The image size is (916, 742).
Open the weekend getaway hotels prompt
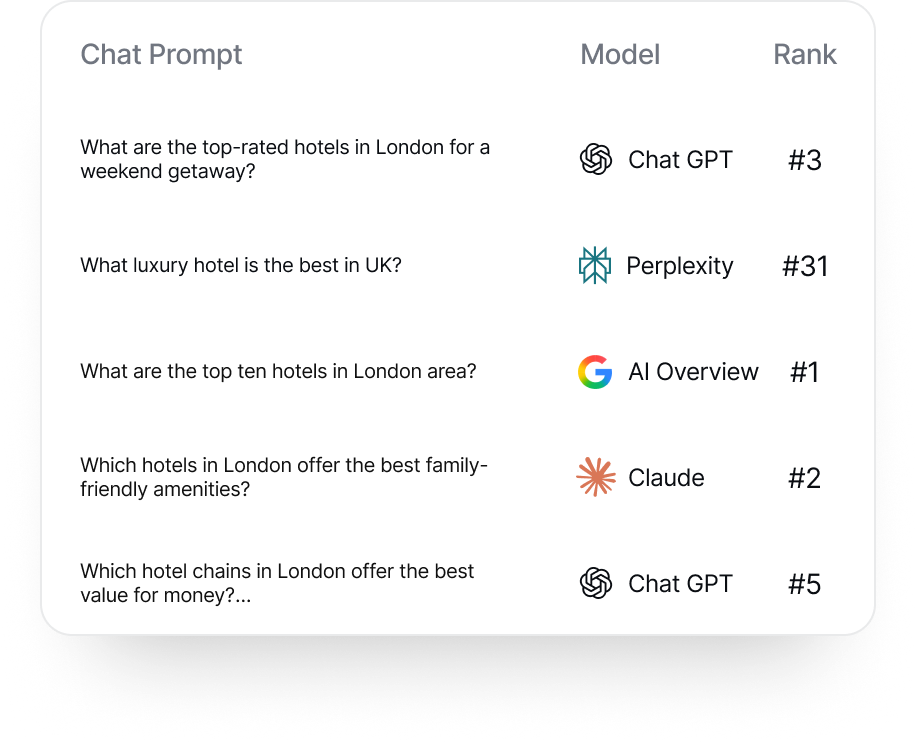[x=285, y=159]
